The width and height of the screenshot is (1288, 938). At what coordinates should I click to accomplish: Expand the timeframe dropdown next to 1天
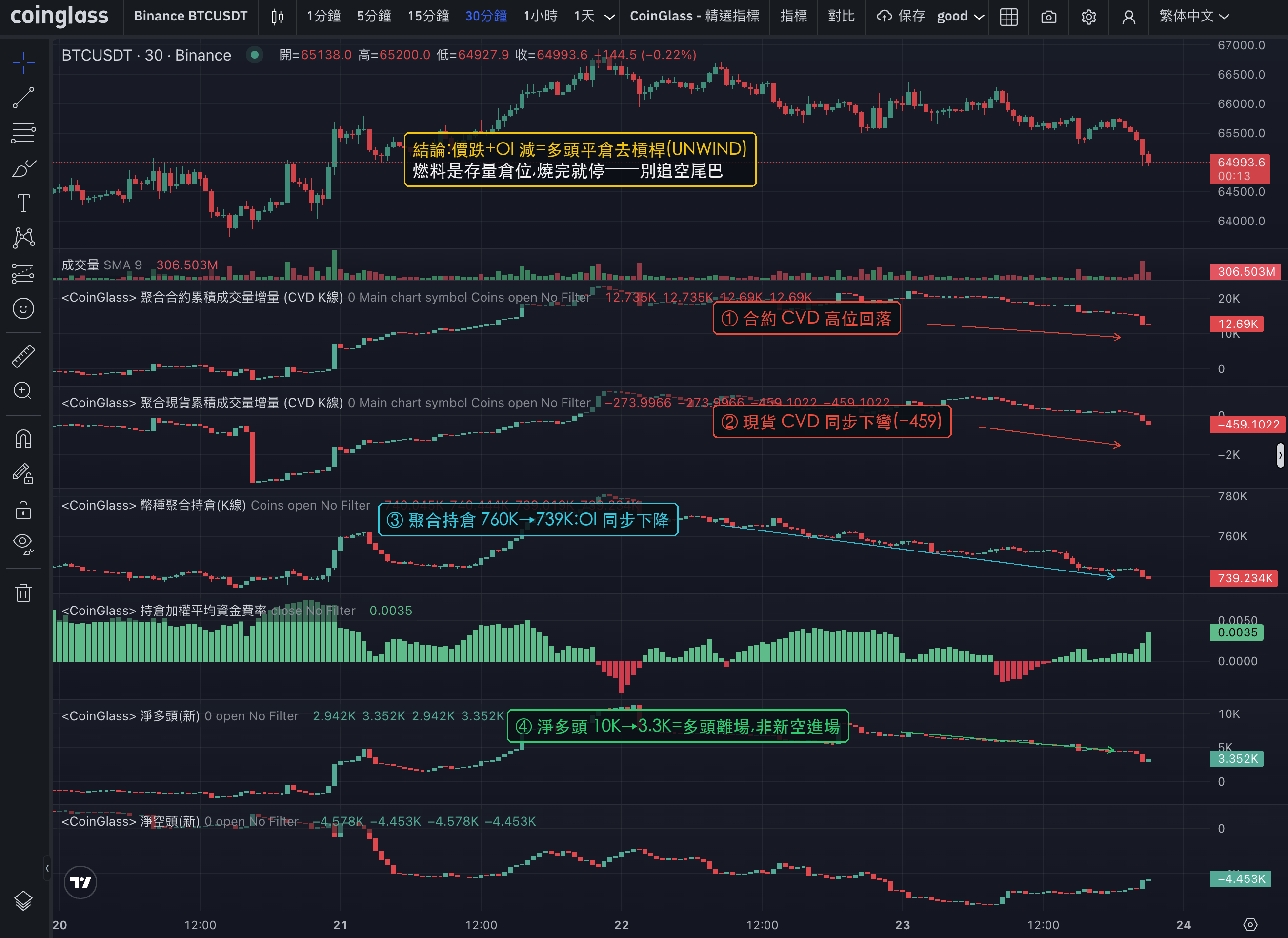click(609, 17)
